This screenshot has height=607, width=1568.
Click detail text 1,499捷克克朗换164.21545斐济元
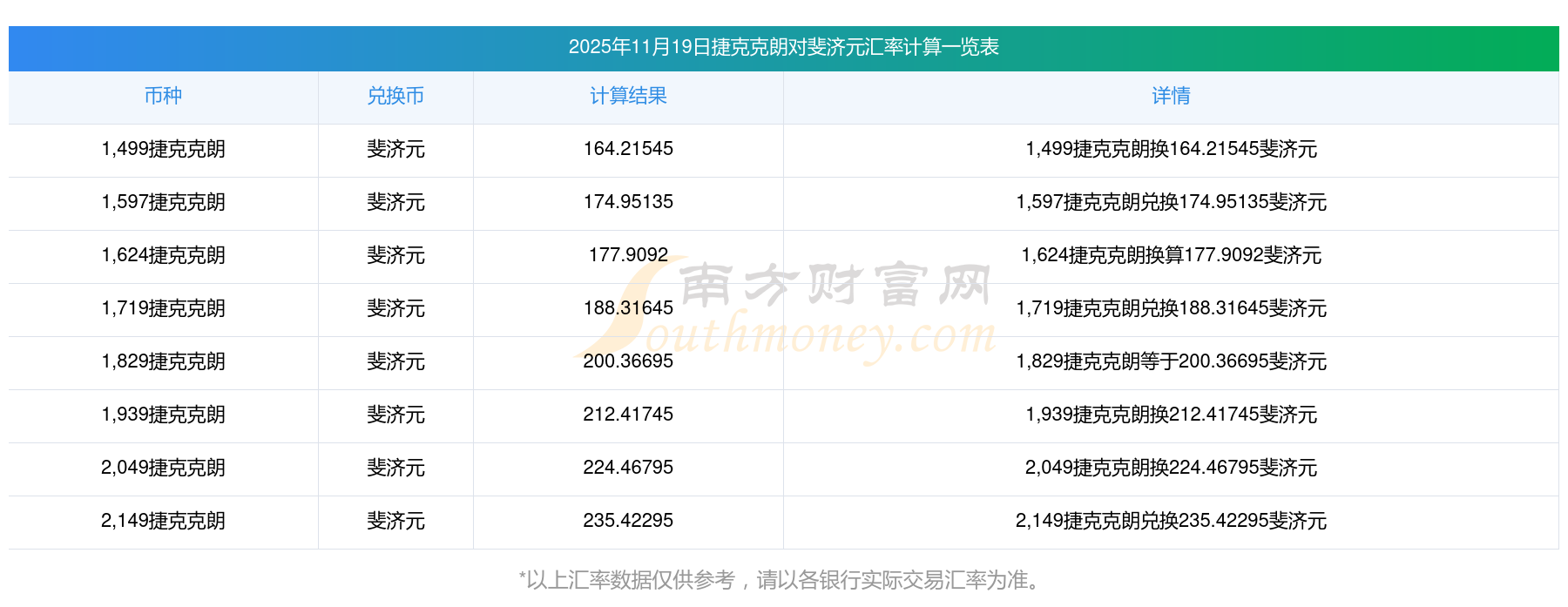(x=1171, y=149)
